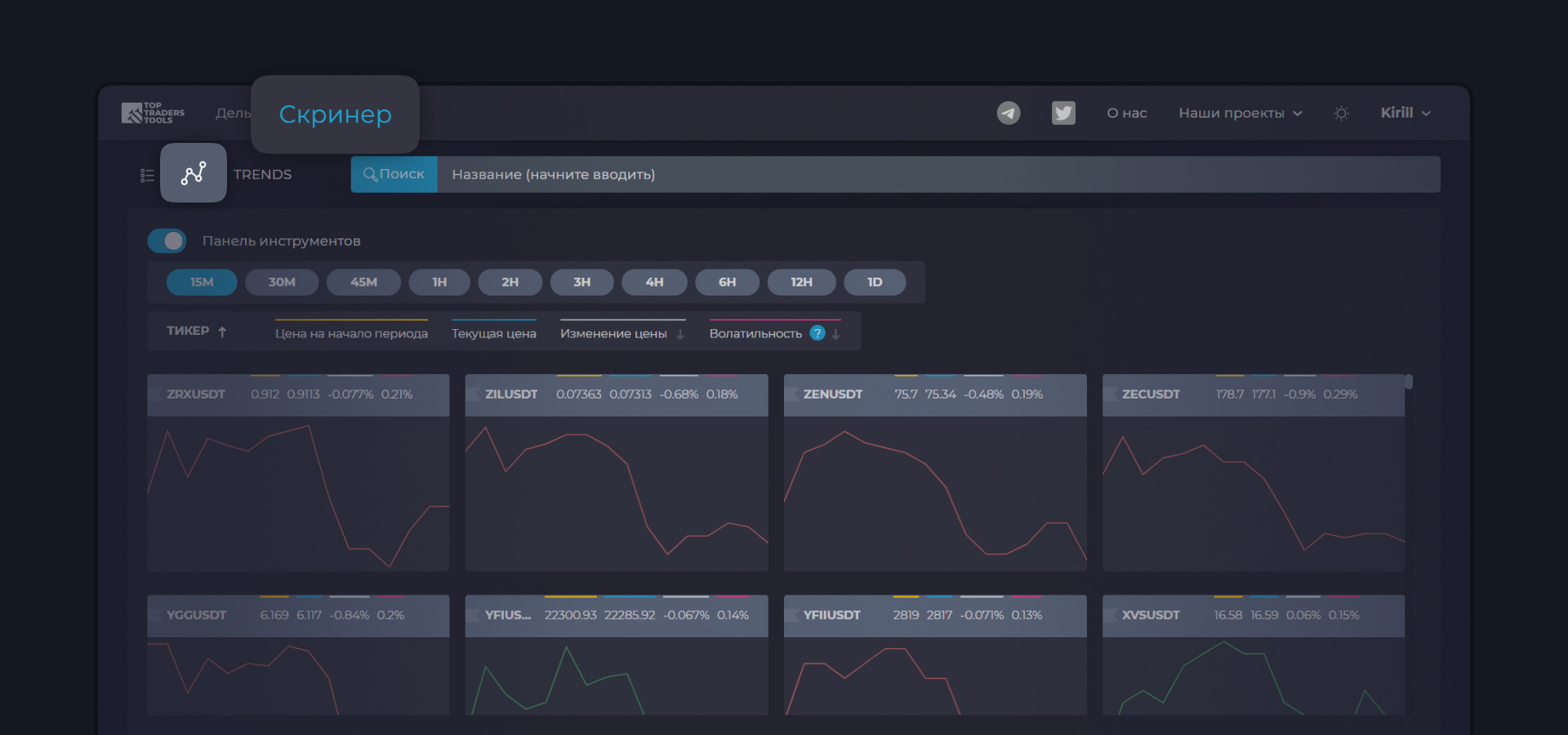Viewport: 1568px width, 735px height.
Task: Open the Kirill user menu
Action: pos(1405,113)
